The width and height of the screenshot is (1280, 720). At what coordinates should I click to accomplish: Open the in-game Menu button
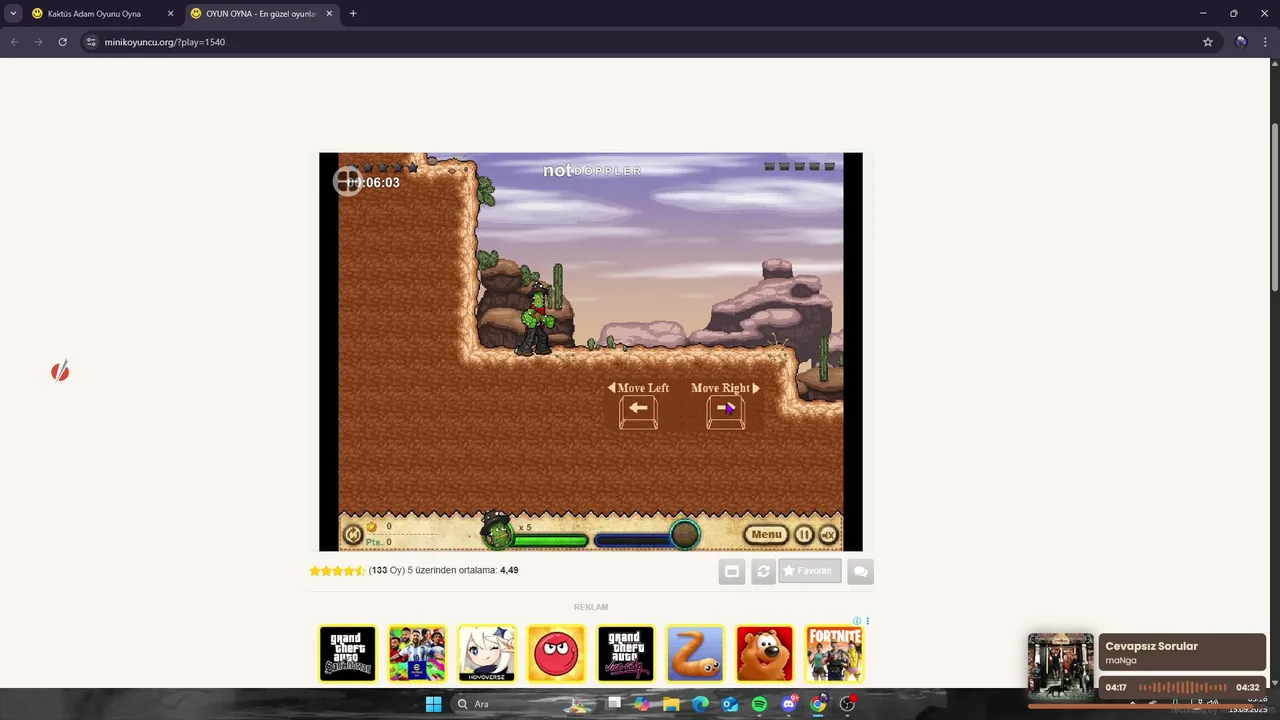[766, 535]
